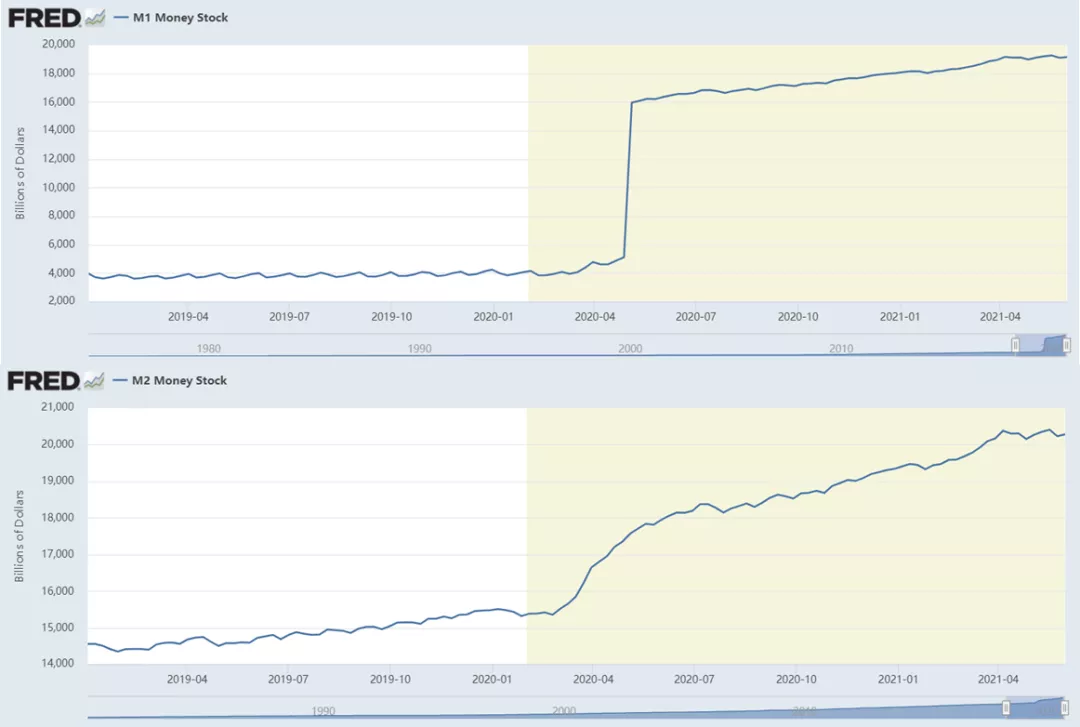Toggle the M2 Money Stock series label
Image resolution: width=1080 pixels, height=727 pixels.
(x=180, y=381)
